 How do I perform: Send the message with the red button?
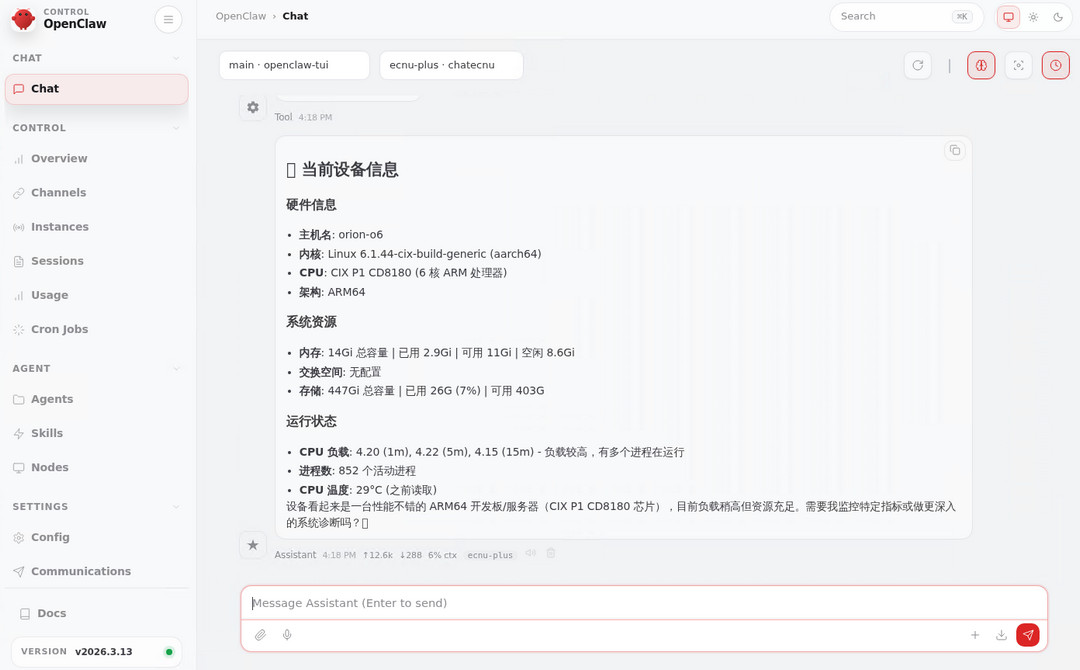(1028, 635)
